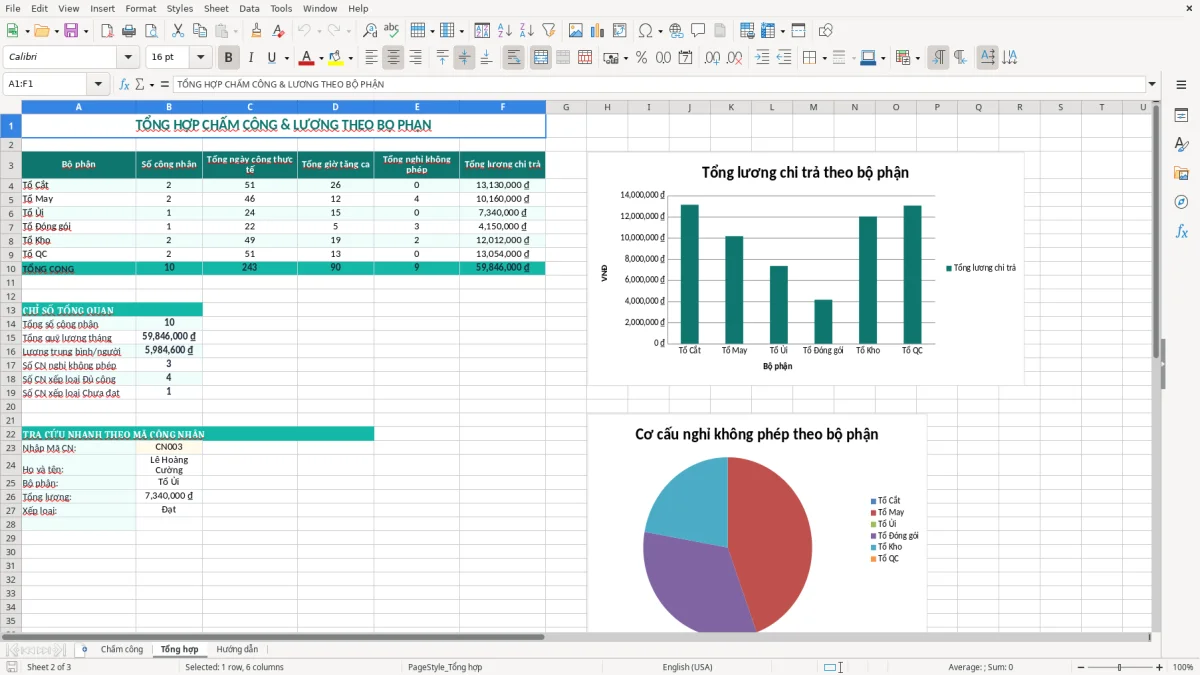Open sidebar Navigator compass icon
This screenshot has height=675, width=1200.
tap(1181, 202)
